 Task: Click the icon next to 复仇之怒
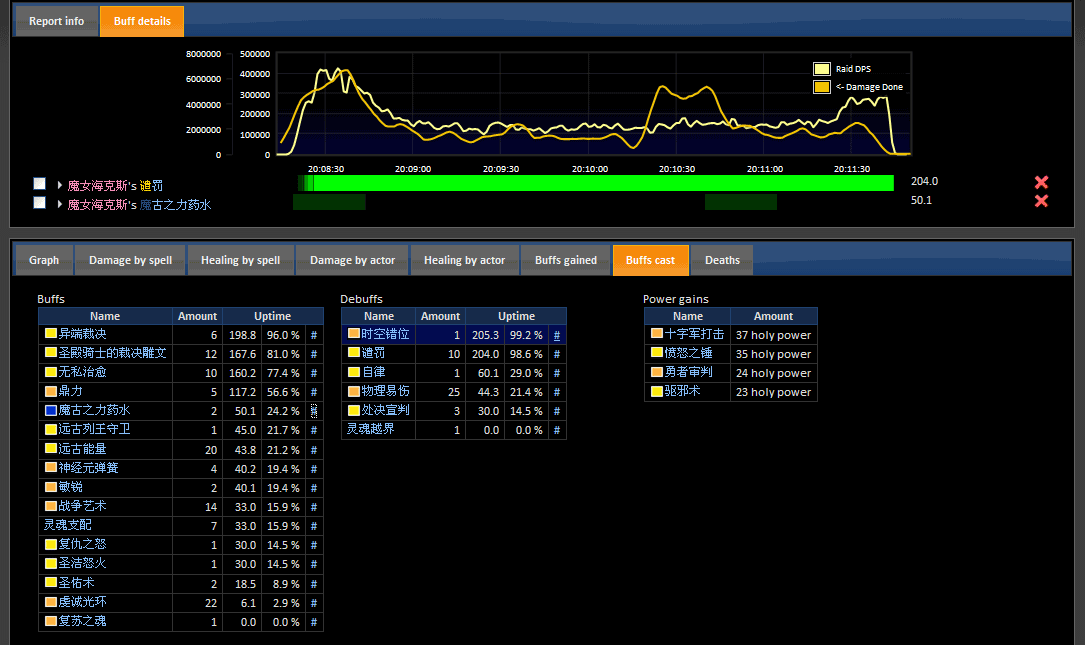coord(51,544)
